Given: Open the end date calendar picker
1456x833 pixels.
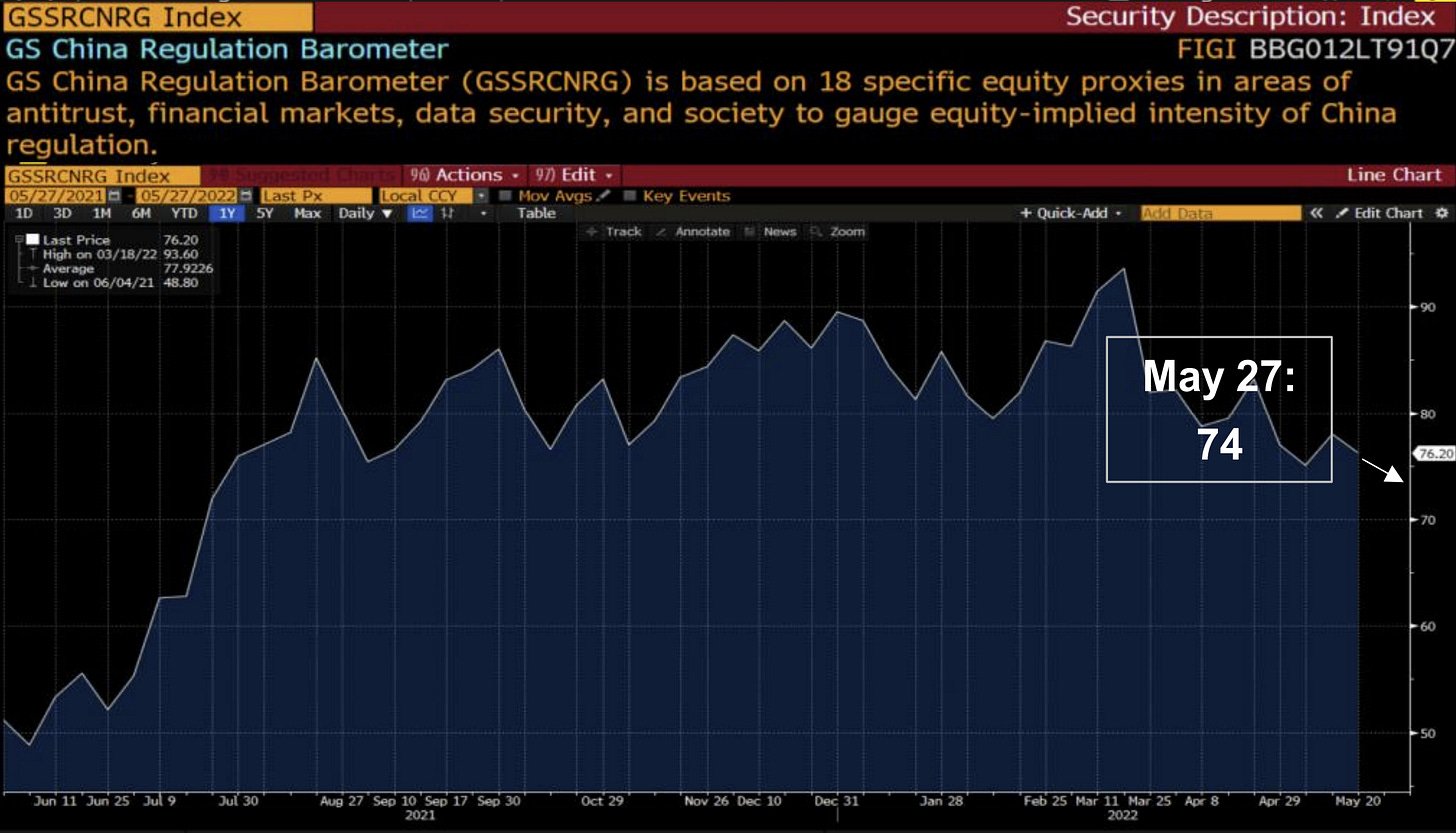Looking at the screenshot, I should tap(246, 196).
